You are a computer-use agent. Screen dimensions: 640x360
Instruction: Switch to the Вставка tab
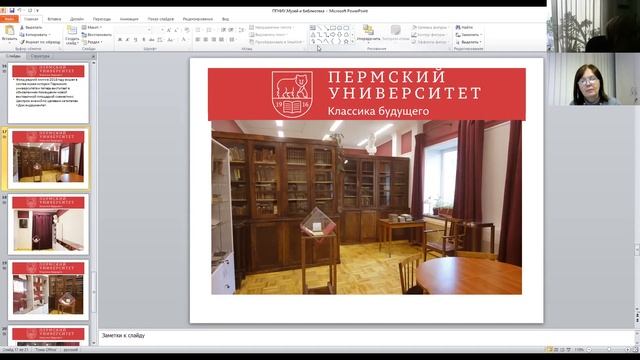[x=54, y=19]
